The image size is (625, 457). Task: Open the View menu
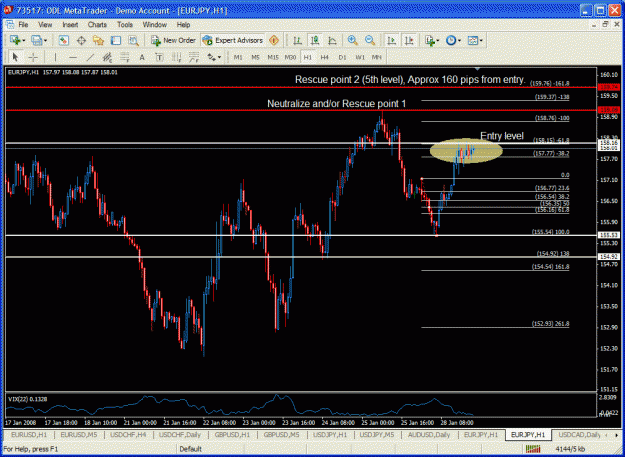(45, 25)
